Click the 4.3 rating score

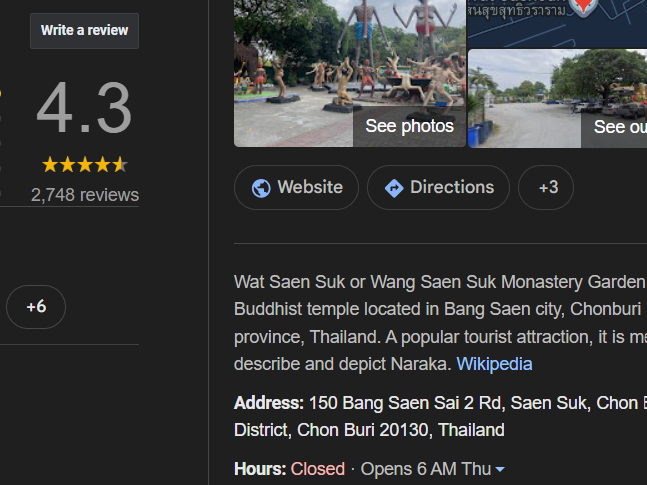click(x=85, y=110)
